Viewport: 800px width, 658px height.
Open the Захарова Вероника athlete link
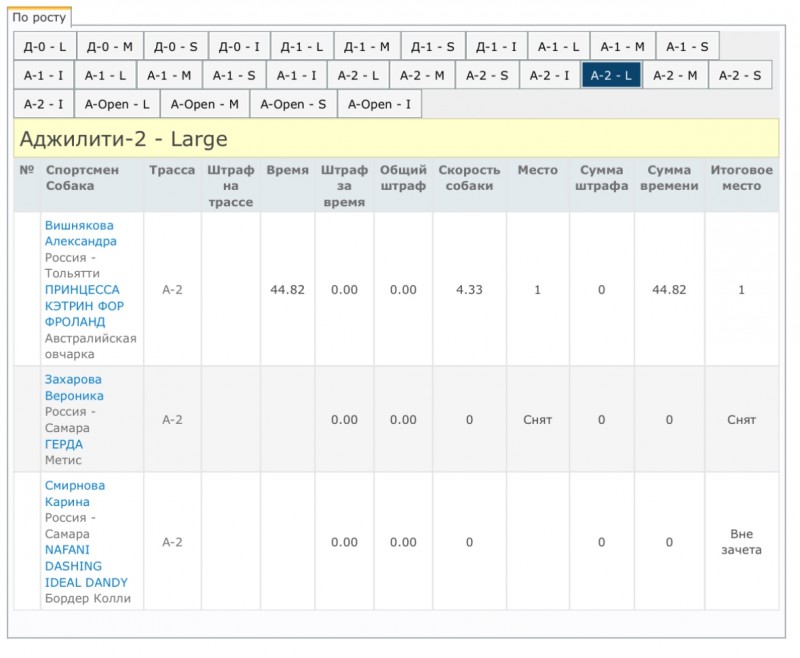coord(74,387)
